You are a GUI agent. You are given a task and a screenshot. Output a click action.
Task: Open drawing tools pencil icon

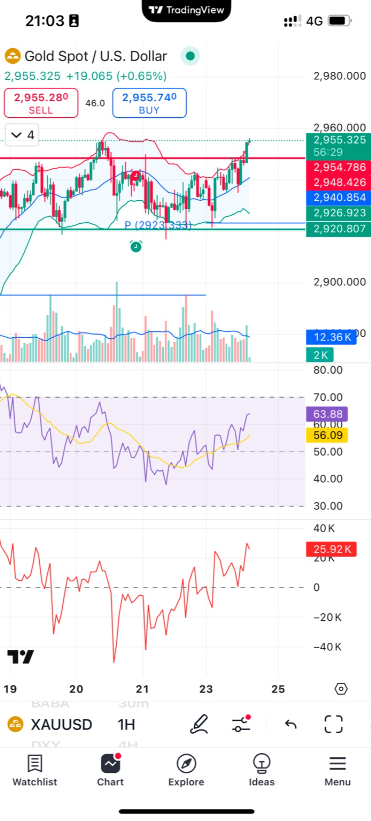199,724
